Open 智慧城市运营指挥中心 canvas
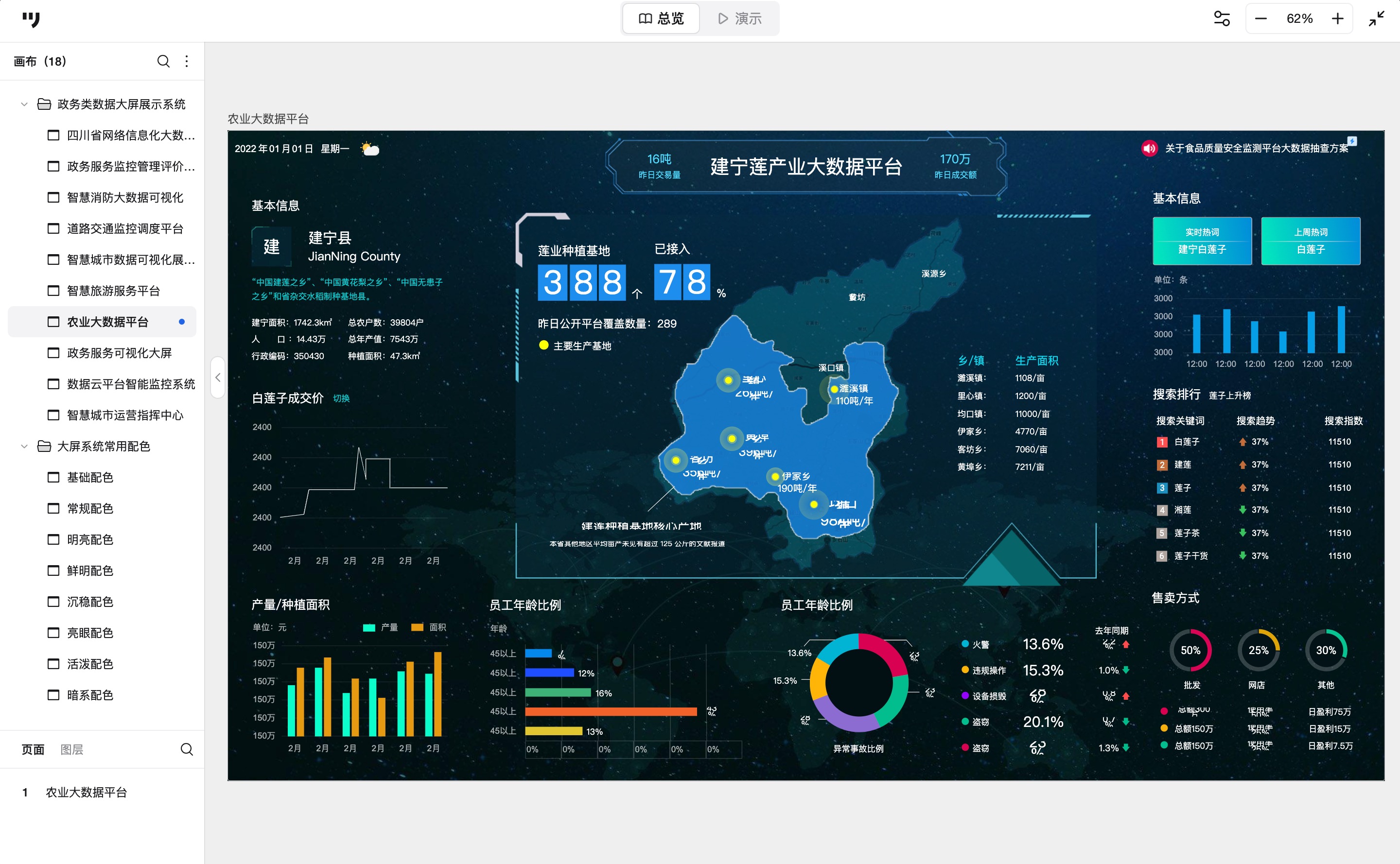 click(x=102, y=415)
